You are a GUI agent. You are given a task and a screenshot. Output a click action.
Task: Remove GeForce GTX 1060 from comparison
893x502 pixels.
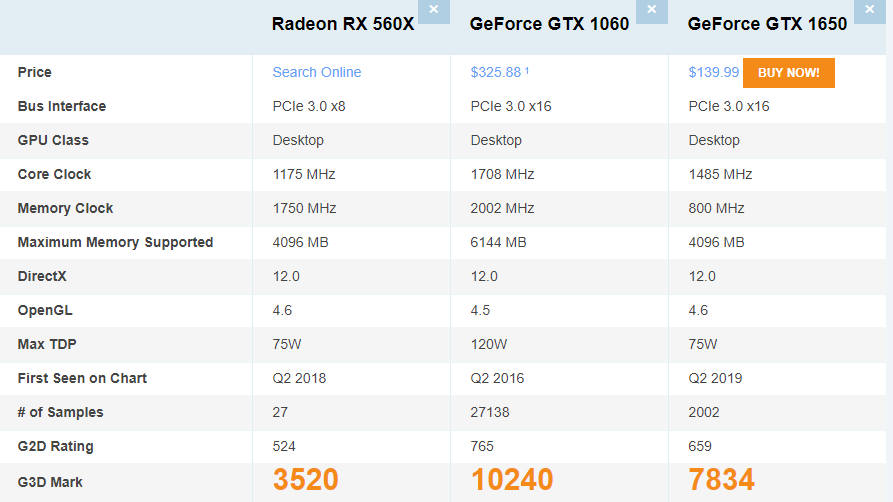[651, 10]
